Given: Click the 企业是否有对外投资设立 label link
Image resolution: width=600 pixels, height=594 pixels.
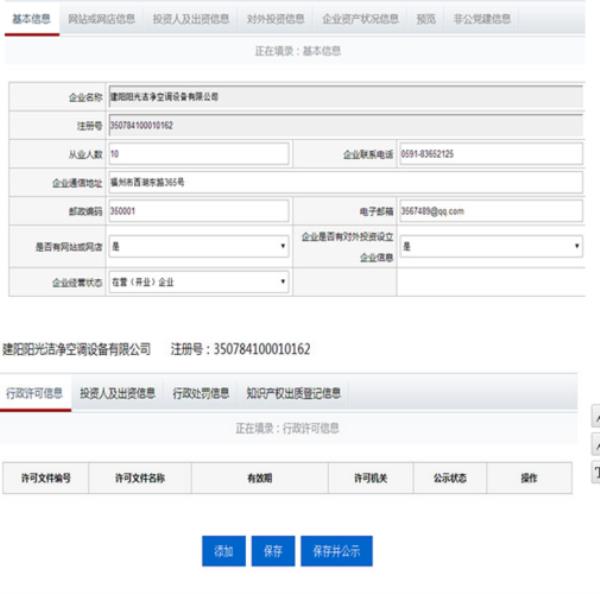Looking at the screenshot, I should point(347,237).
